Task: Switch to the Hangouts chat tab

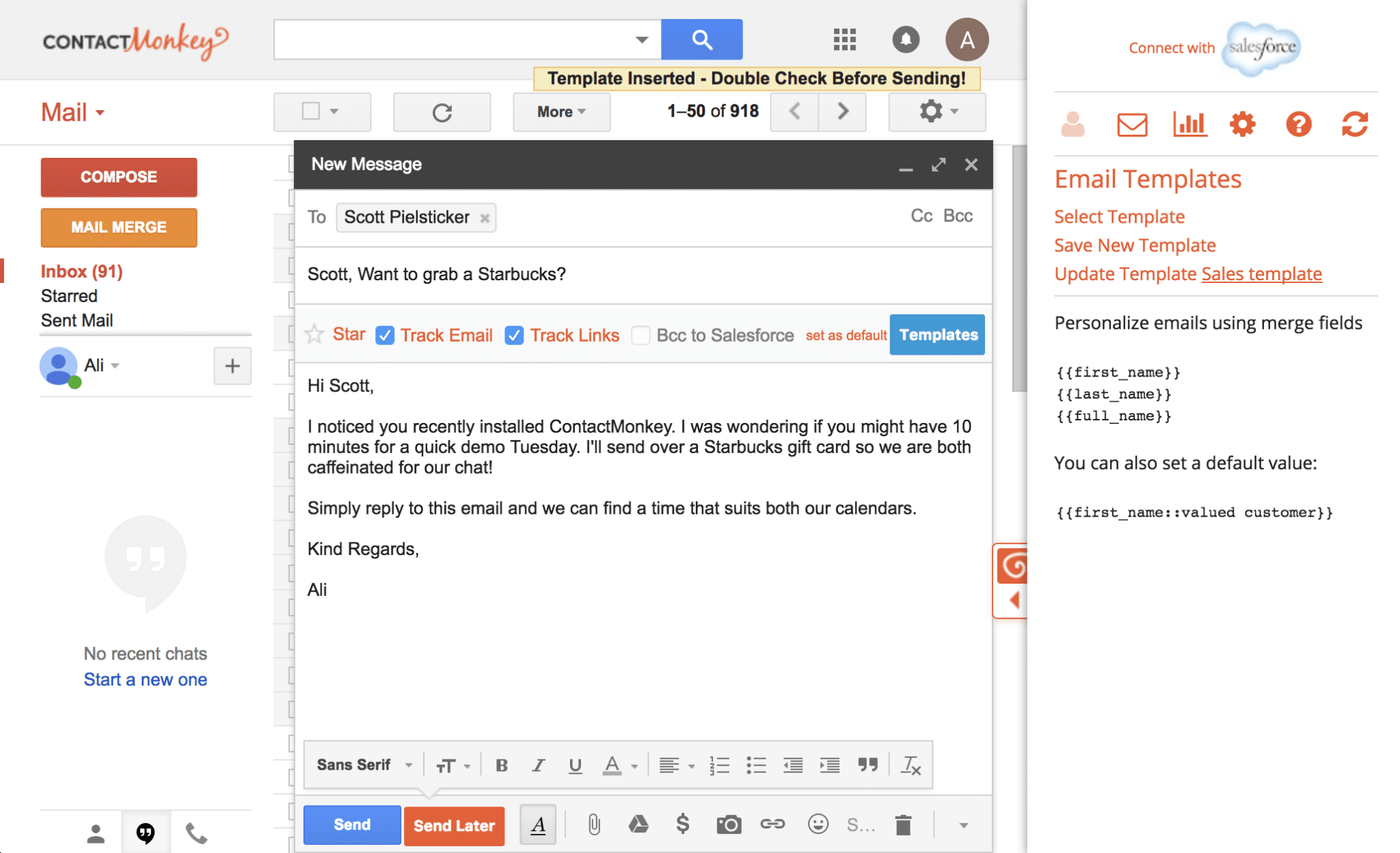Action: (146, 833)
